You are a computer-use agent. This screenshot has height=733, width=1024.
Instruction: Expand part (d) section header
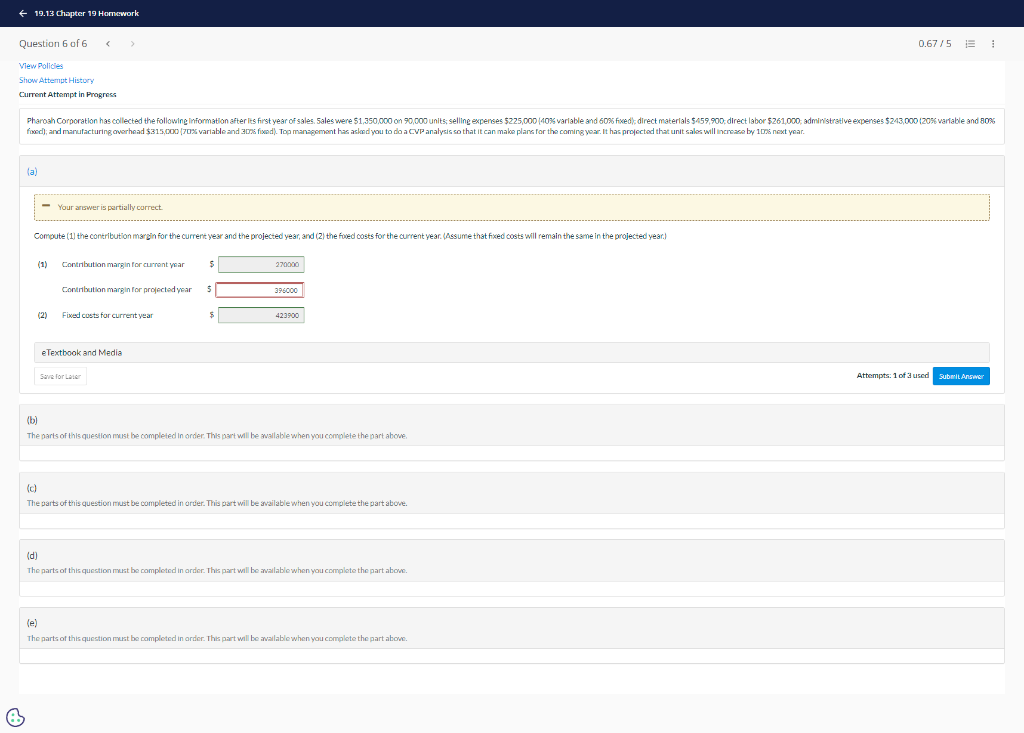pyautogui.click(x=511, y=561)
